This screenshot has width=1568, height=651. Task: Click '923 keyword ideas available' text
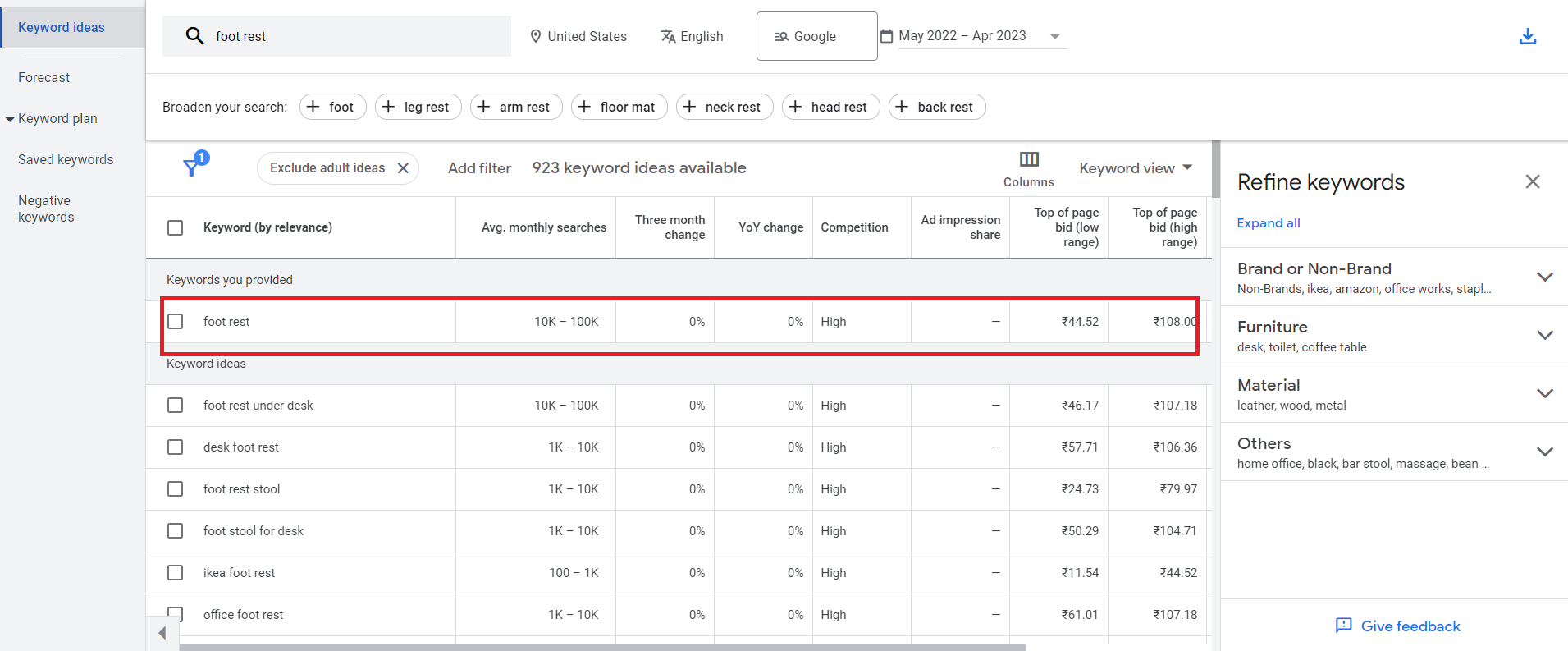point(639,168)
